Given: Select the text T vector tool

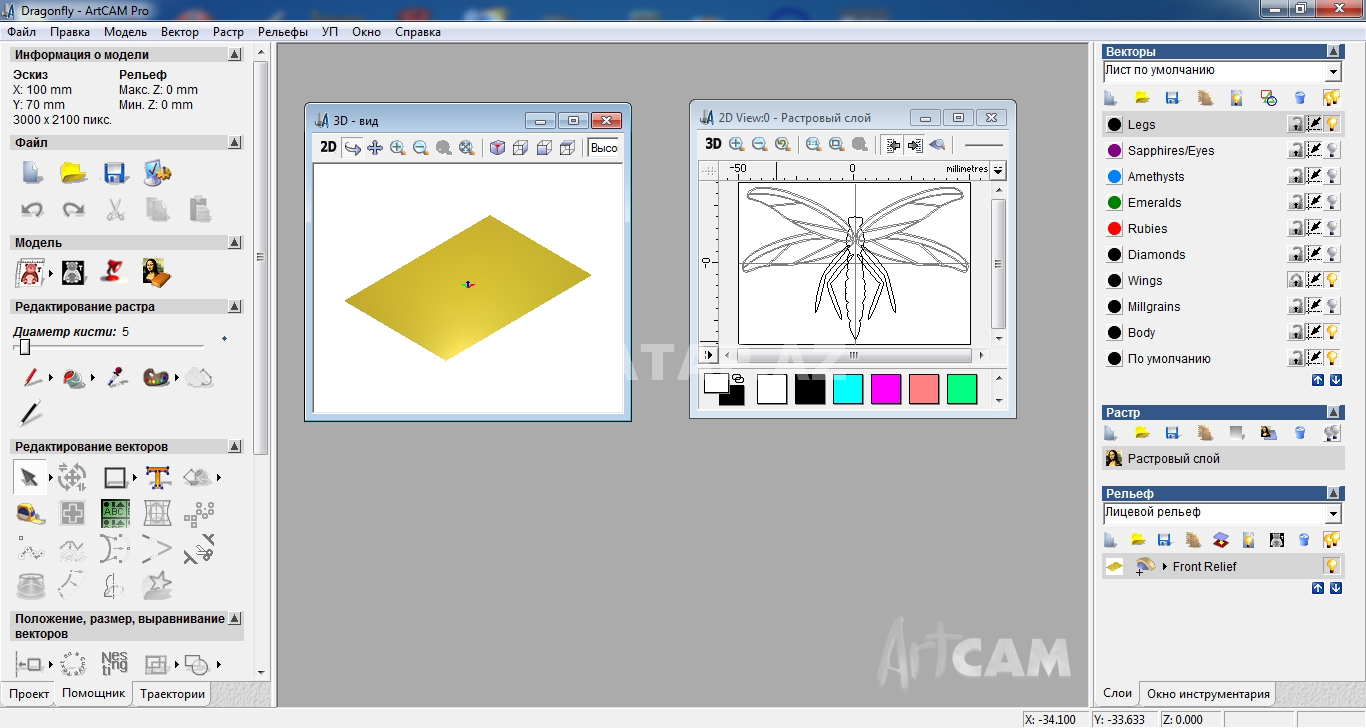Looking at the screenshot, I should pos(158,477).
